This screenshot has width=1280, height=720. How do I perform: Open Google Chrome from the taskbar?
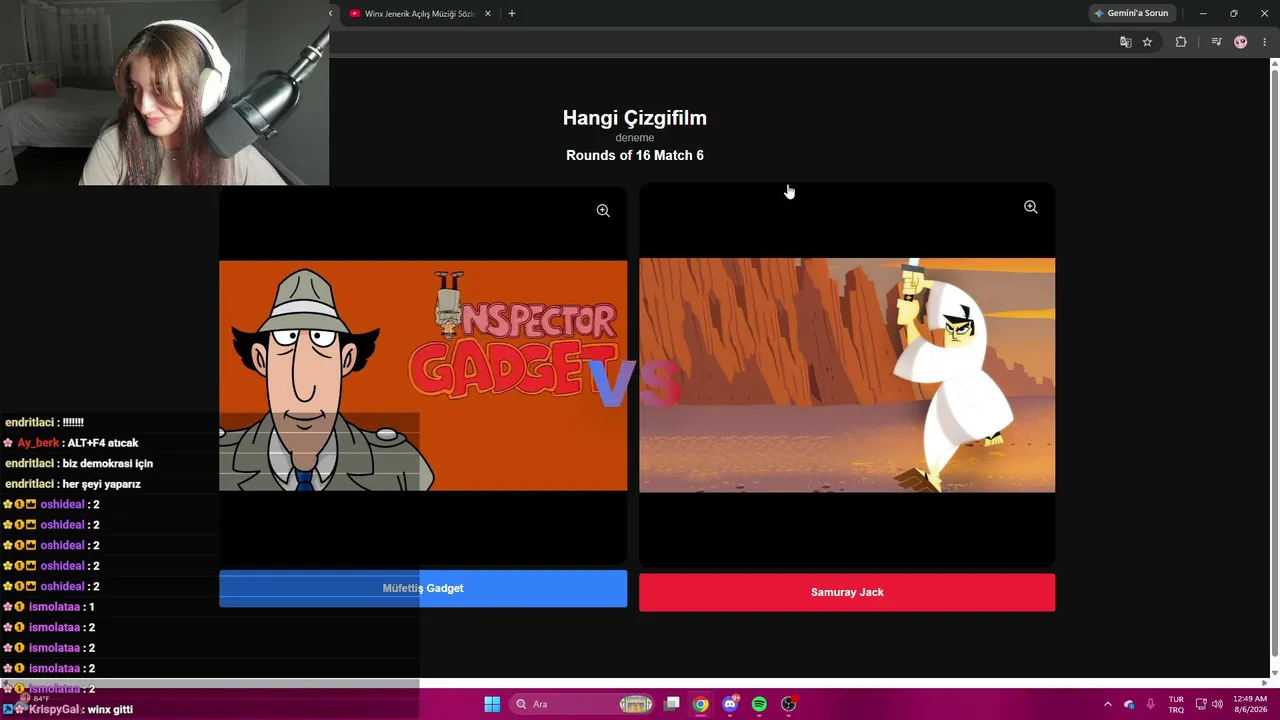[x=701, y=704]
